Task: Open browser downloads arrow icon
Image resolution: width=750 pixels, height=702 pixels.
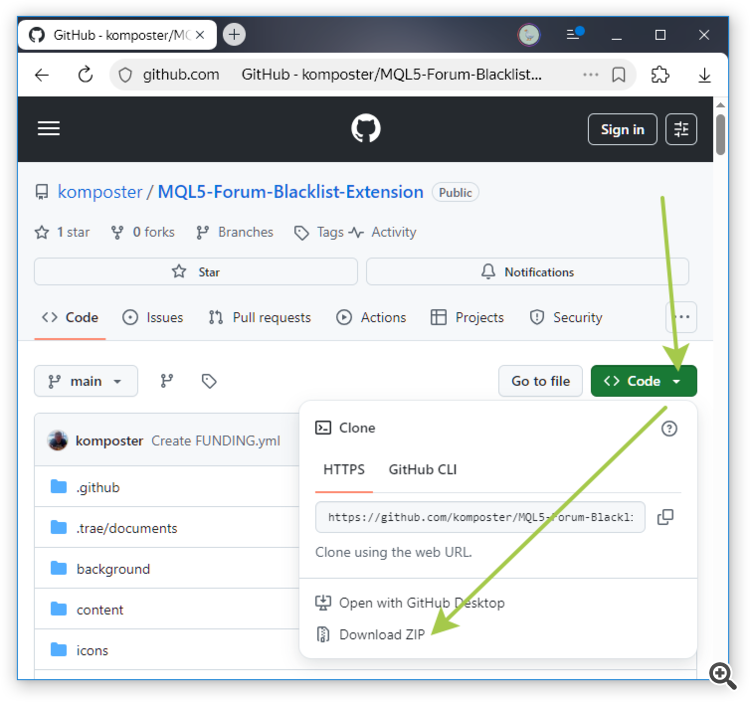Action: (704, 75)
